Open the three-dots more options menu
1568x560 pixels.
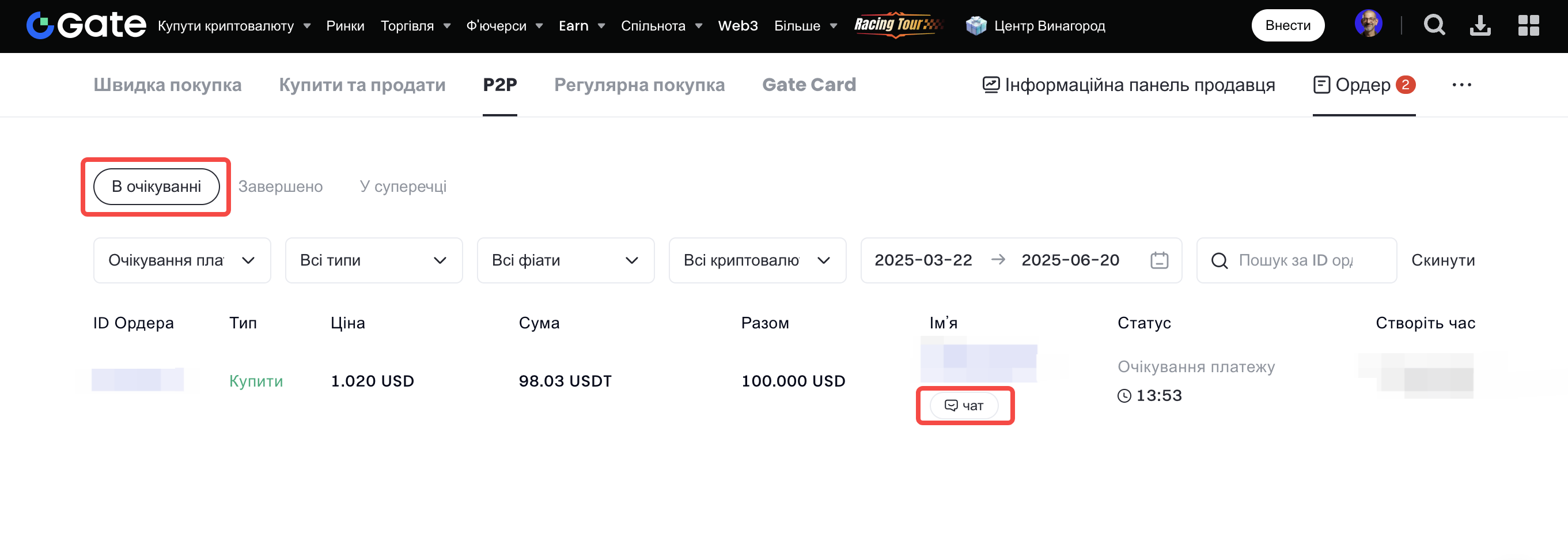tap(1461, 85)
